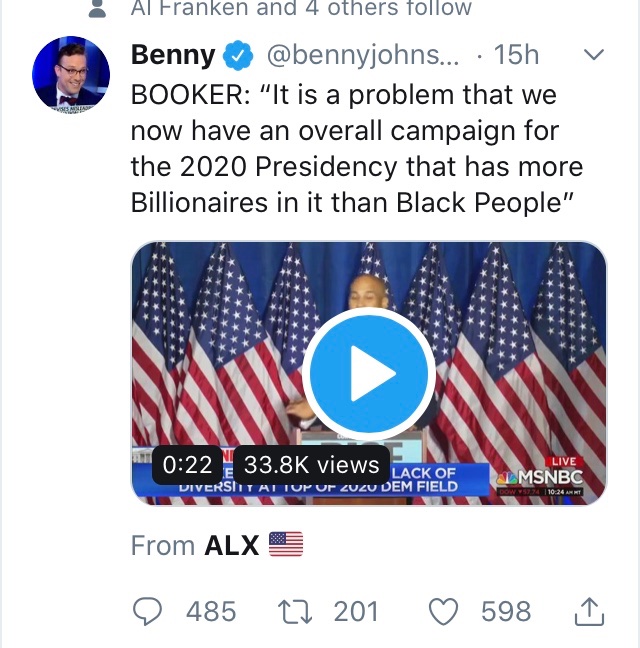The height and width of the screenshot is (648, 640).
Task: Click the Benny display name
Action: coord(173,57)
